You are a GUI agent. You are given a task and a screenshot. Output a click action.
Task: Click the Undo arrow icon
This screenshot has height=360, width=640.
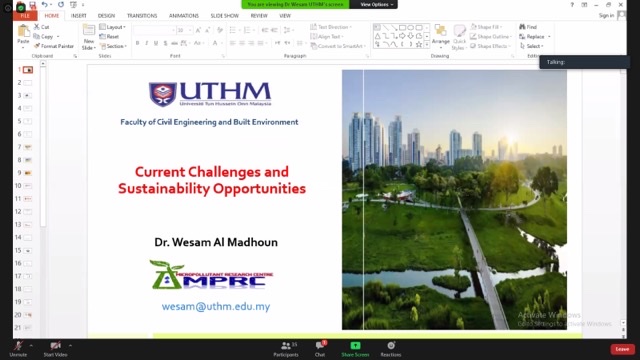pos(44,4)
